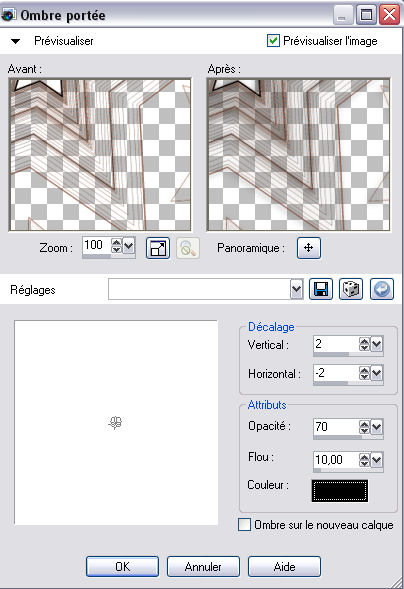Open the black Couleur swatch
This screenshot has height=589, width=404.
(340, 490)
